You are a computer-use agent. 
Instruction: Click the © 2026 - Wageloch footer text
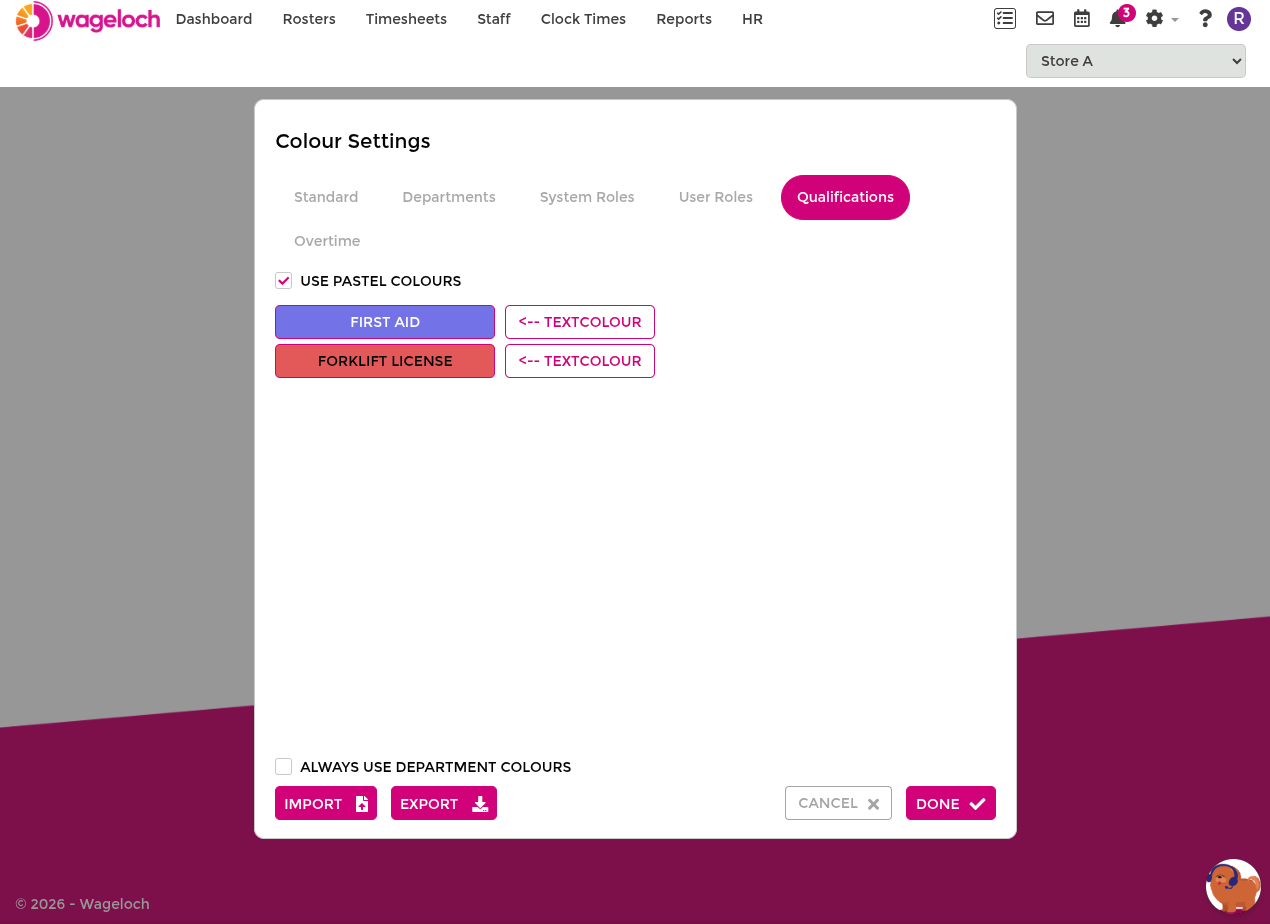pyautogui.click(x=82, y=904)
